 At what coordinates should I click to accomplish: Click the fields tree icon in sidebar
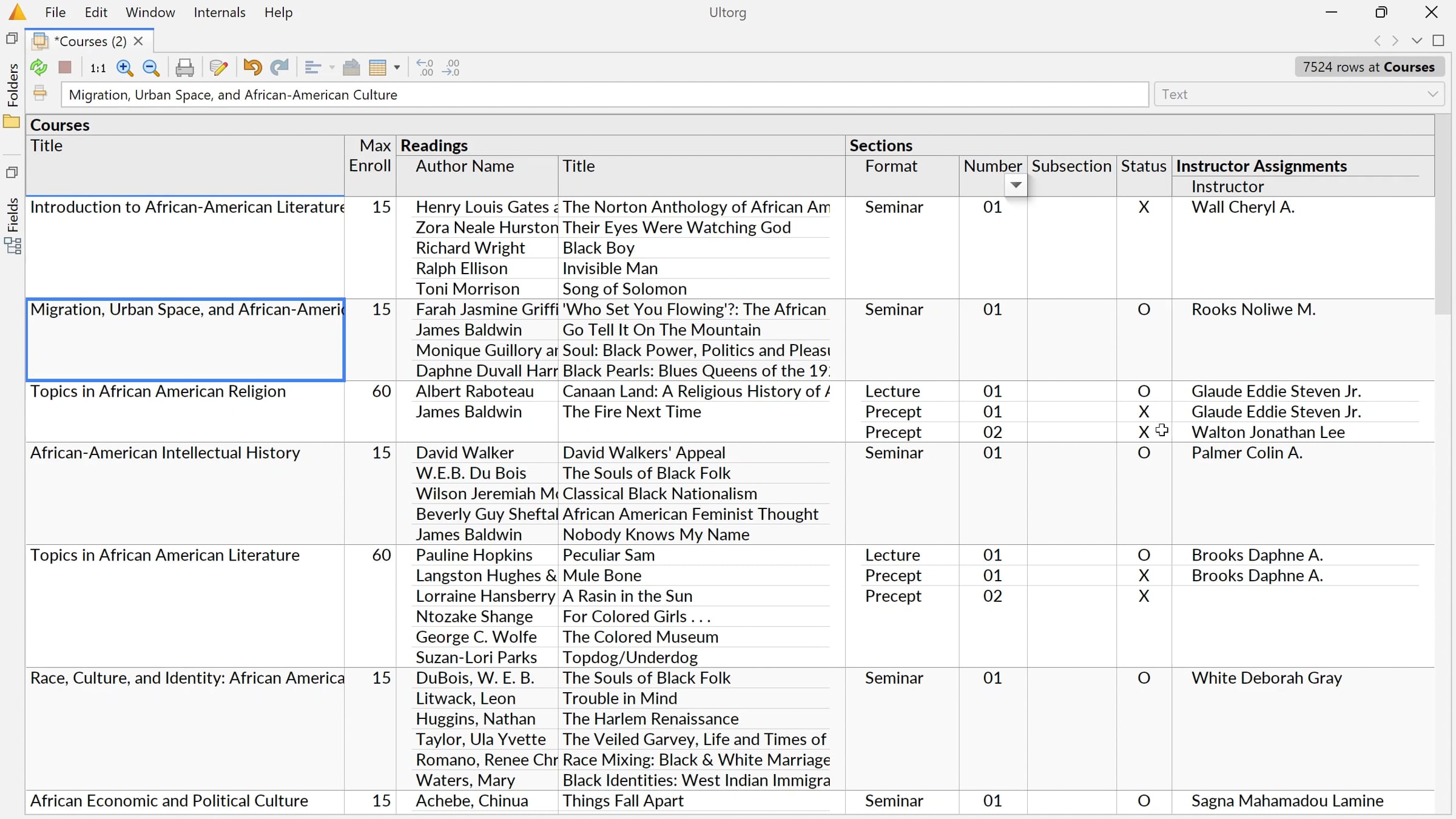tap(13, 246)
